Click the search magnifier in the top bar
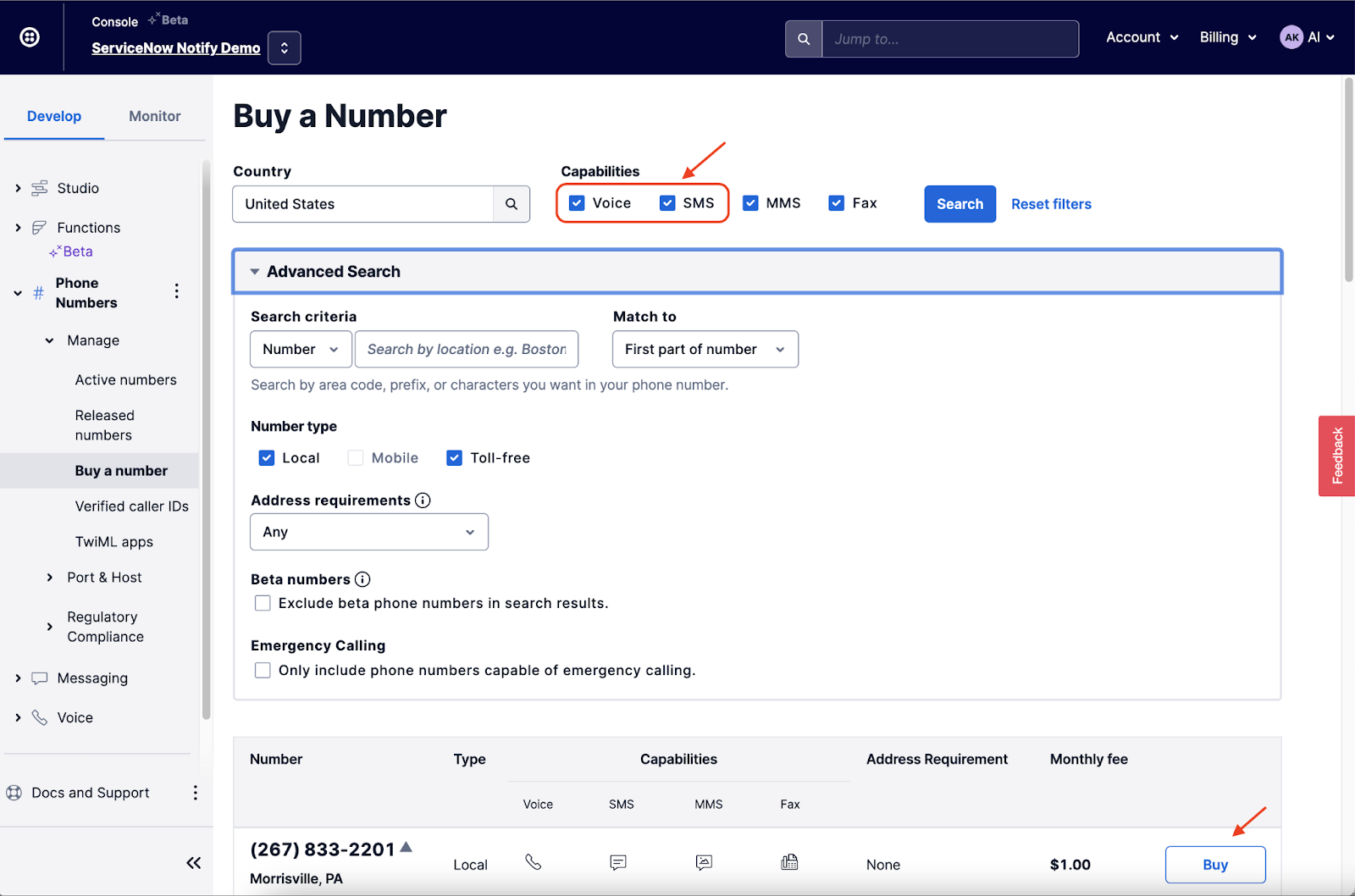This screenshot has width=1355, height=896. coord(804,39)
